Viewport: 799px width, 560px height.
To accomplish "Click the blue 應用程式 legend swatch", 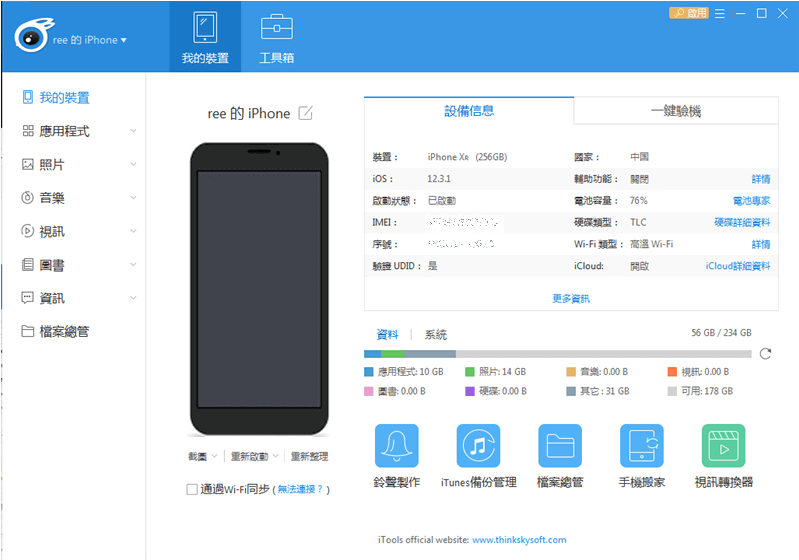I will point(369,371).
